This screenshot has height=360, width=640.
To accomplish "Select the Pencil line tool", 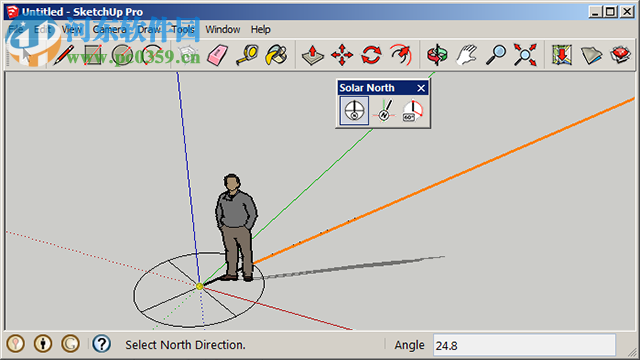I will click(x=64, y=55).
